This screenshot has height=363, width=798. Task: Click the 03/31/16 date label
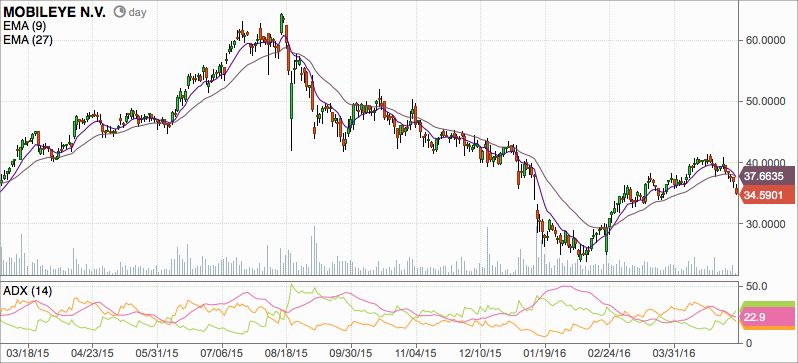[x=674, y=352]
